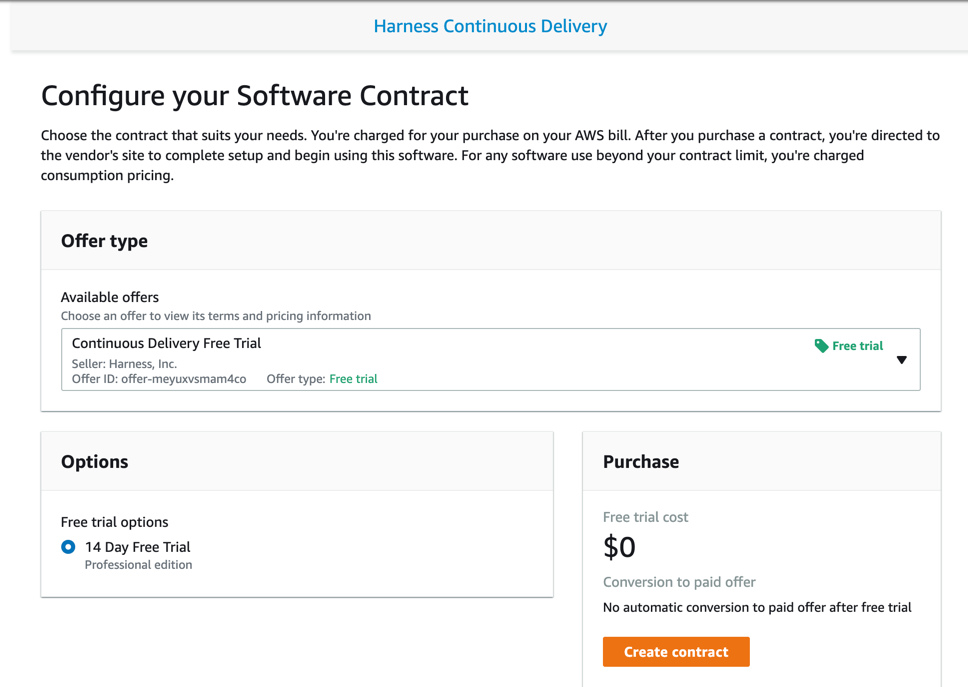Image resolution: width=968 pixels, height=687 pixels.
Task: Click "Continuous Delivery Free Trial" offer name
Action: 167,343
